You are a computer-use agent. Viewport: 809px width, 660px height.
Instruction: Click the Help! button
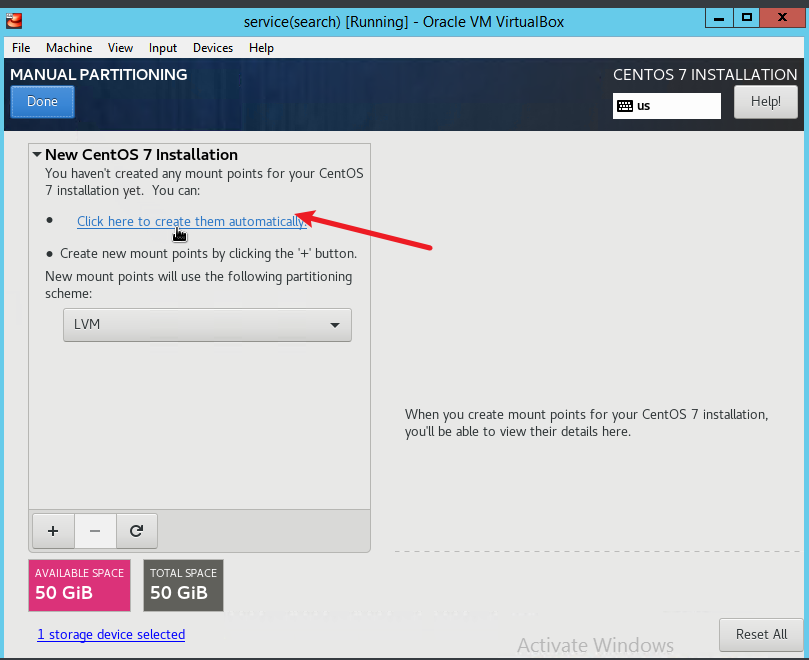766,102
